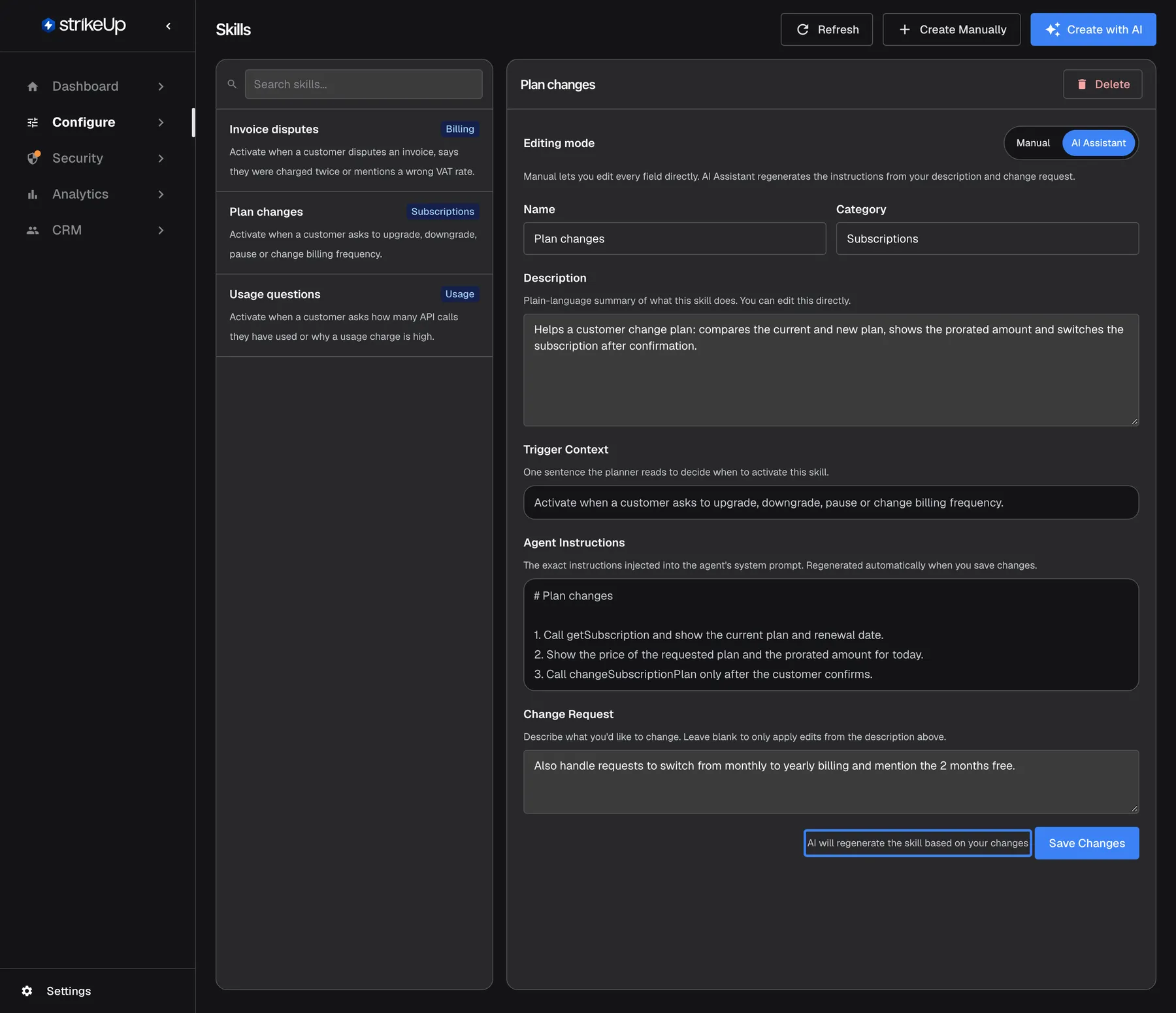
Task: Click into the Description text area
Action: (831, 370)
